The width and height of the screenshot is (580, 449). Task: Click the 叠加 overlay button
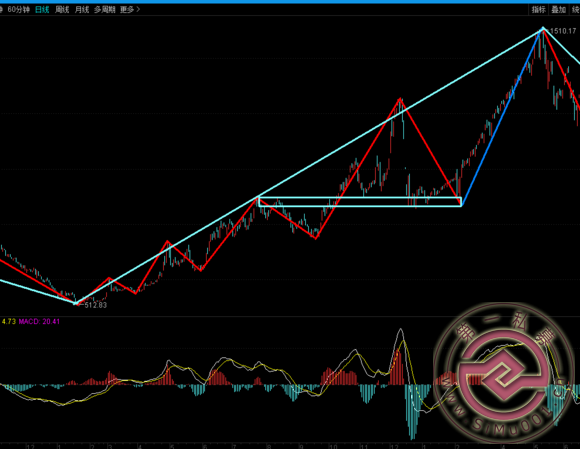[559, 10]
